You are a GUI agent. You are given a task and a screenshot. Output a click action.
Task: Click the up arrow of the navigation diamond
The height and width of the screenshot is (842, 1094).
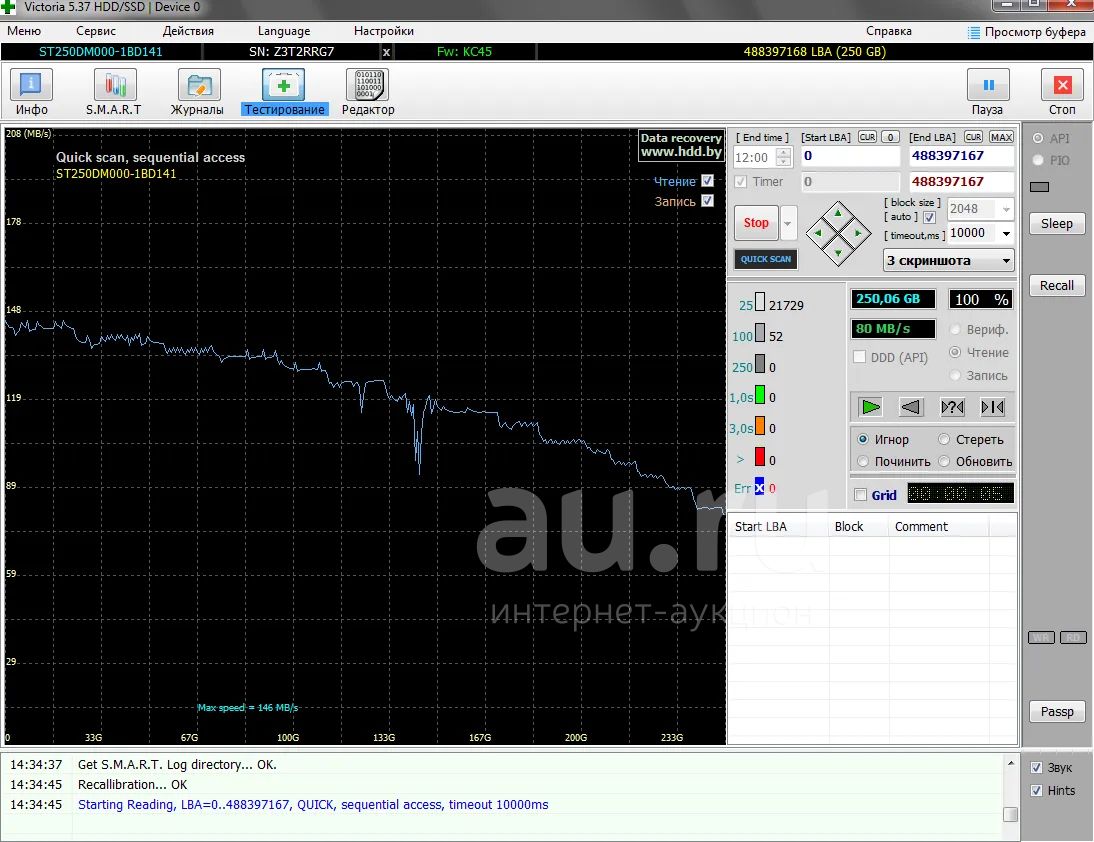click(x=838, y=213)
